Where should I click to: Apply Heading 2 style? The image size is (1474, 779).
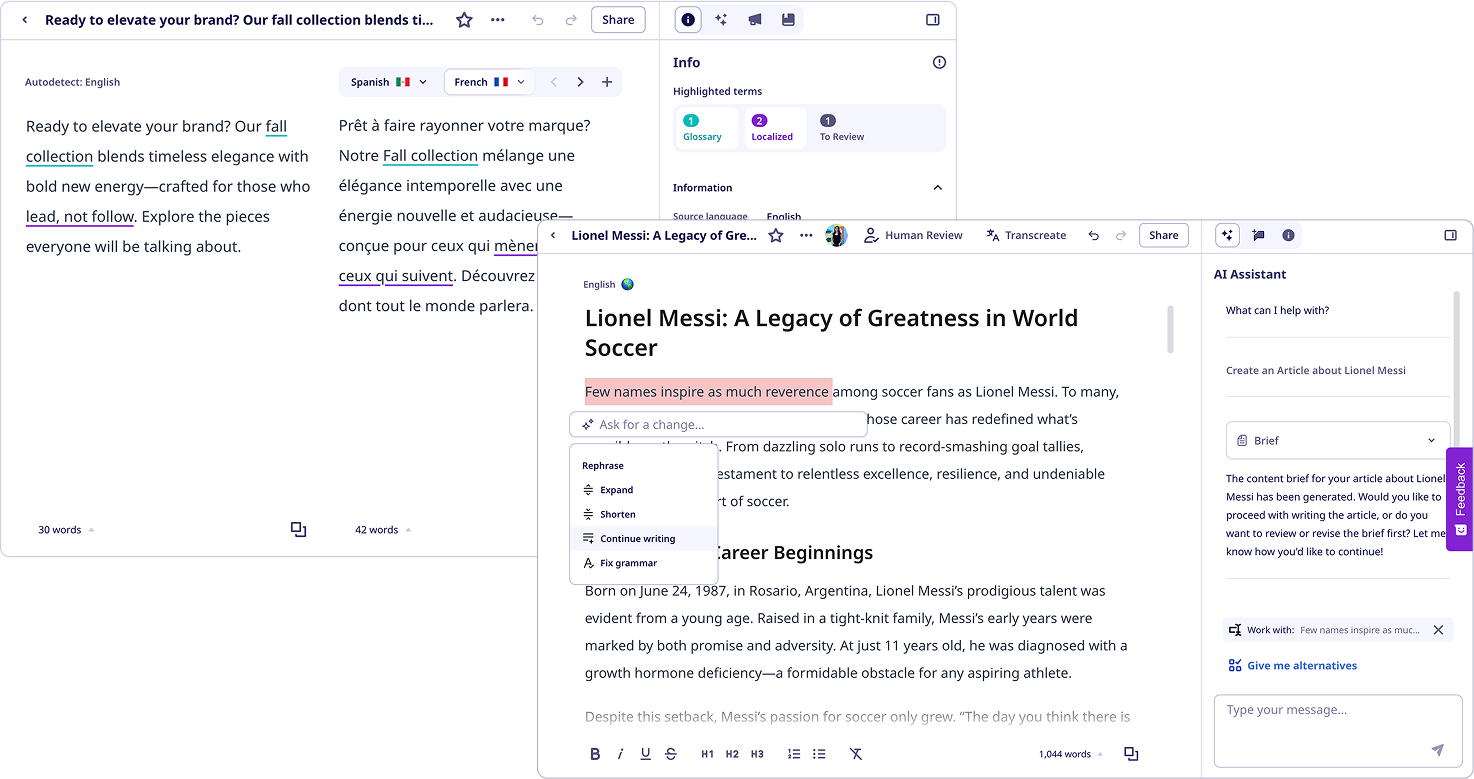(x=732, y=754)
